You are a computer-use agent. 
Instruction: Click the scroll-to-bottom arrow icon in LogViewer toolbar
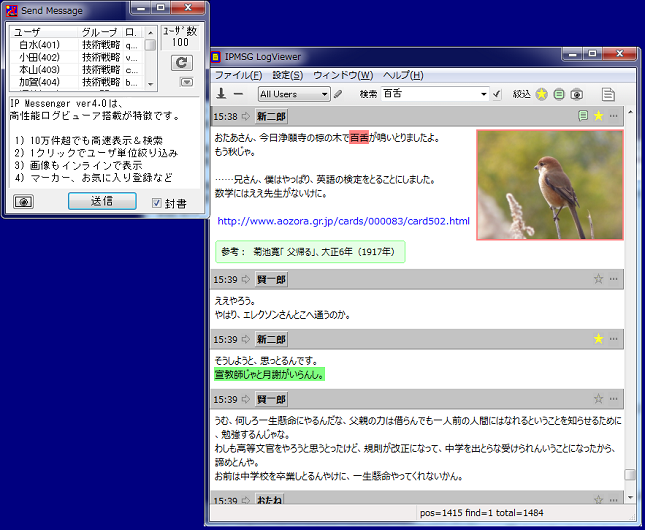click(x=221, y=93)
